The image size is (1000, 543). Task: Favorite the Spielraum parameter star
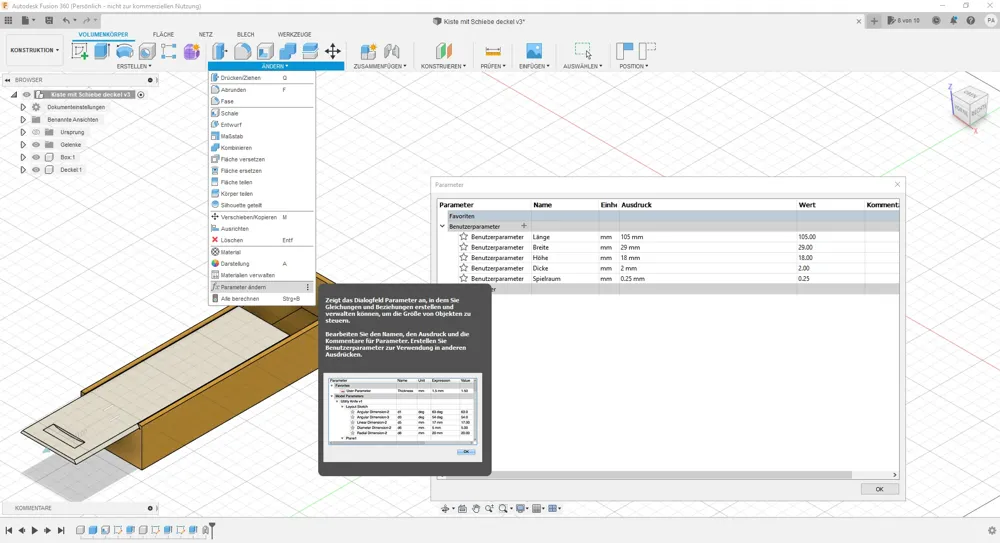tap(464, 278)
